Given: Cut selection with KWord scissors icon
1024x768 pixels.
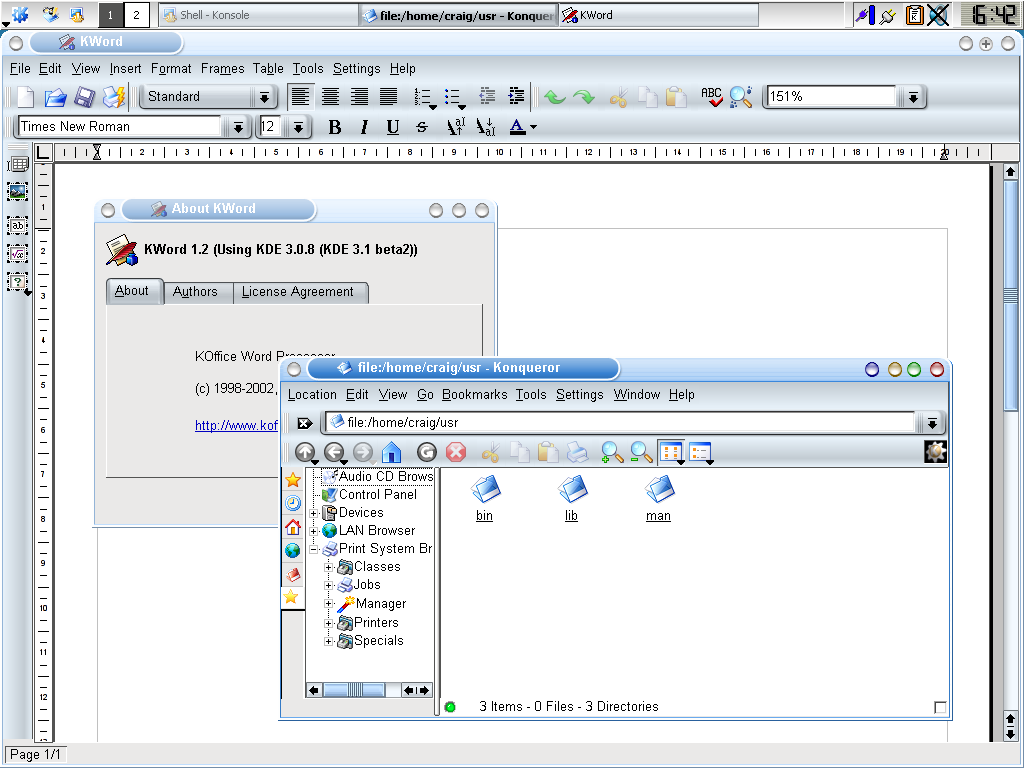Looking at the screenshot, I should point(618,97).
